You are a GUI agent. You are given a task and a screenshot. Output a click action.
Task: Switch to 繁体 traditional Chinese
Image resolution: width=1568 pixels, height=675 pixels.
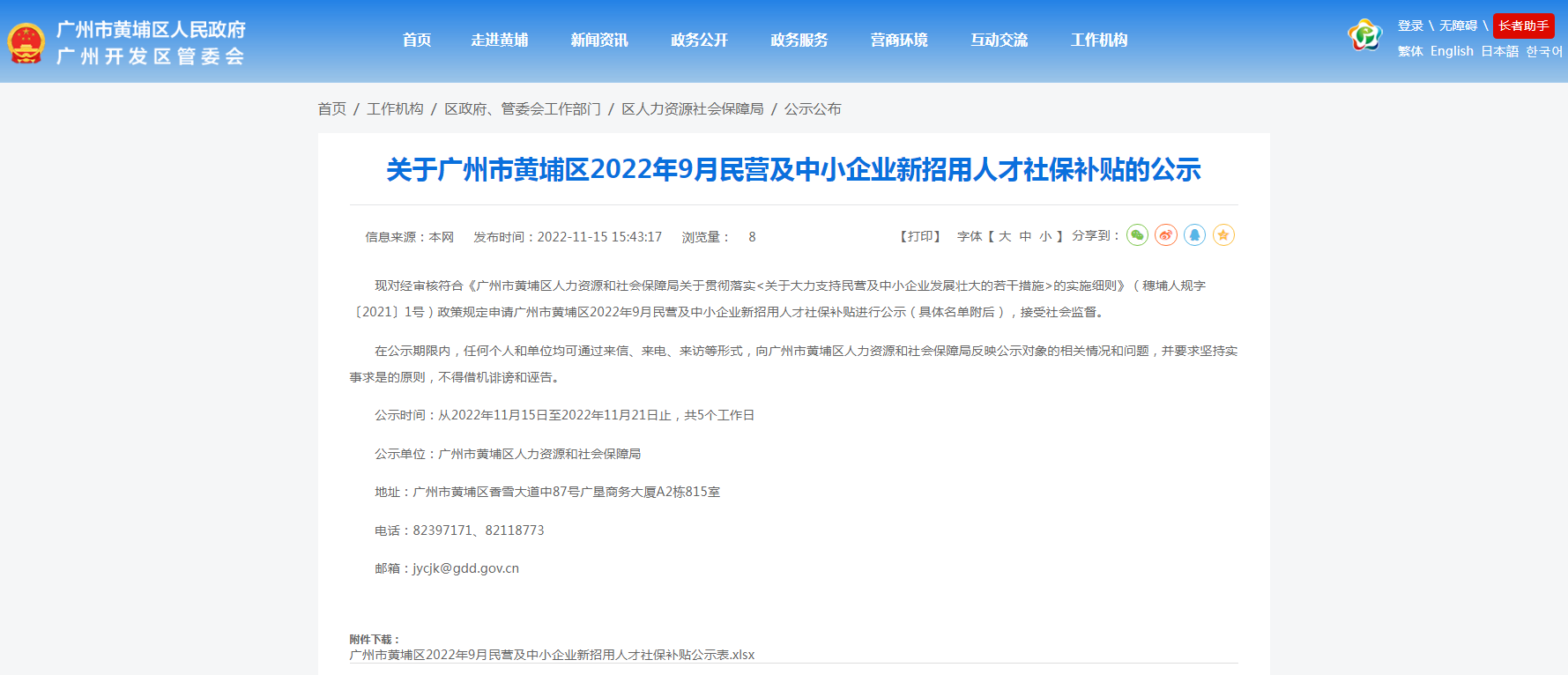click(1410, 51)
